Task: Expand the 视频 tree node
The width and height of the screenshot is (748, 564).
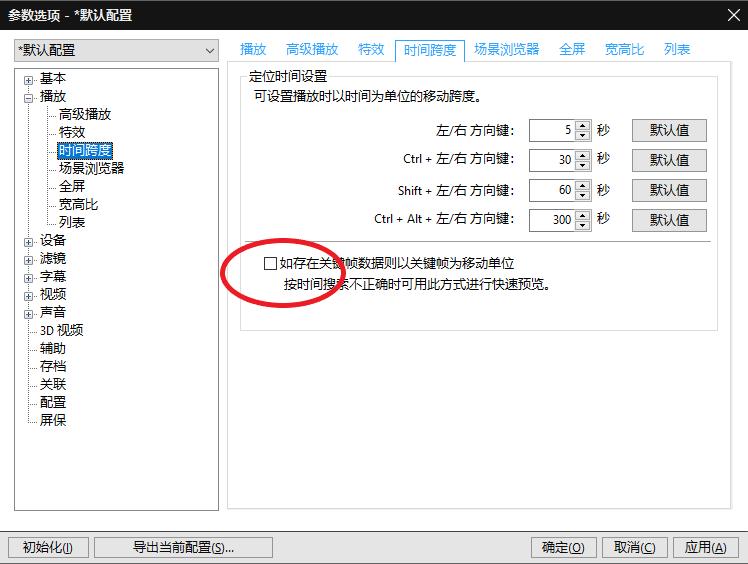Action: (28, 296)
